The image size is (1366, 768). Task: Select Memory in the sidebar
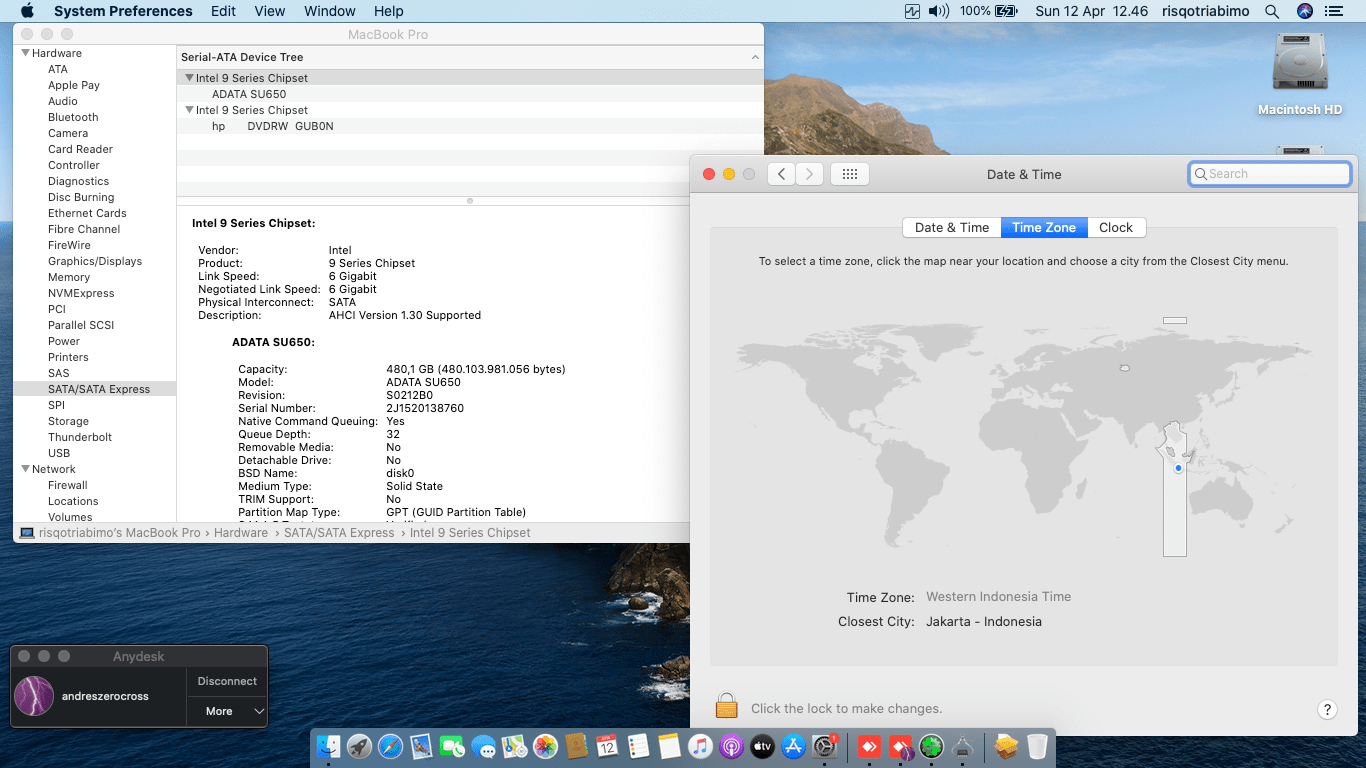[69, 277]
